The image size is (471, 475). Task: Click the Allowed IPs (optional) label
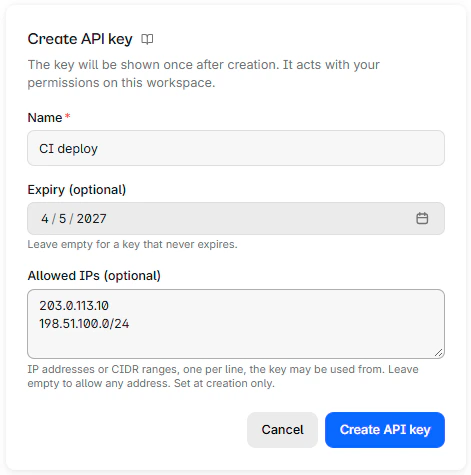pos(94,276)
